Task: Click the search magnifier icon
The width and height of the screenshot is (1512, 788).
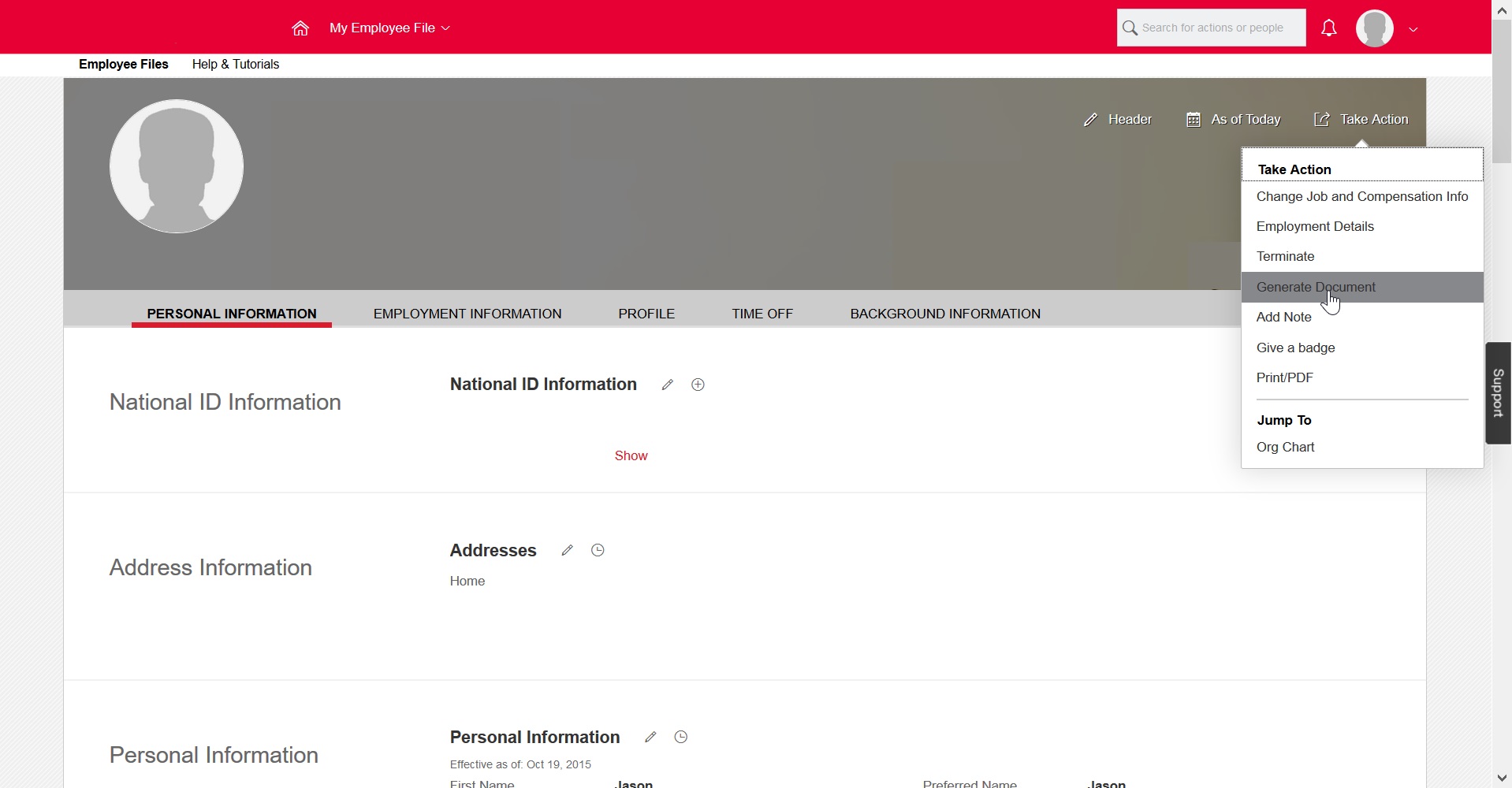Action: (1130, 28)
